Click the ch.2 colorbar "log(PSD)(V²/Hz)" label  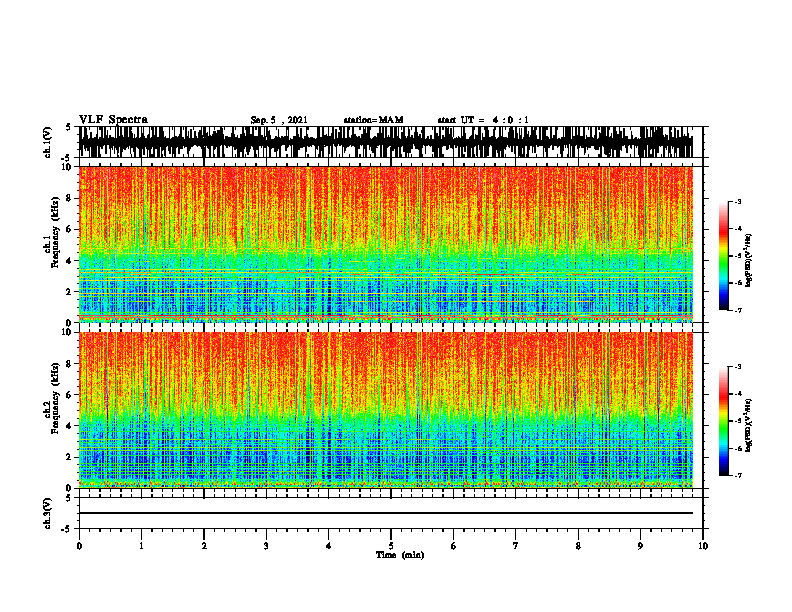click(749, 425)
